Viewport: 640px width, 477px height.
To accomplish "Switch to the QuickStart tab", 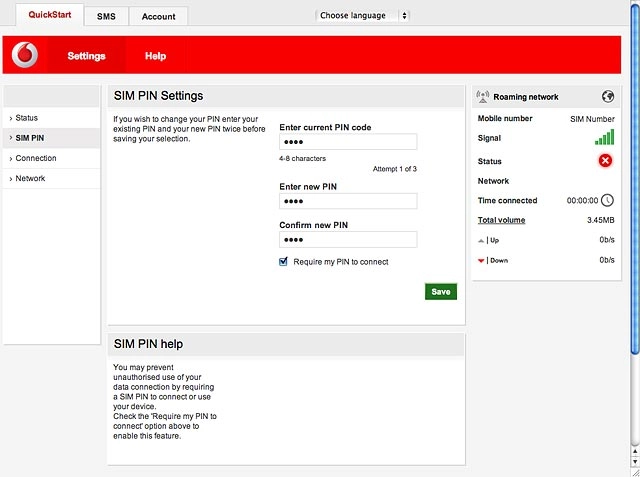I will [x=50, y=15].
